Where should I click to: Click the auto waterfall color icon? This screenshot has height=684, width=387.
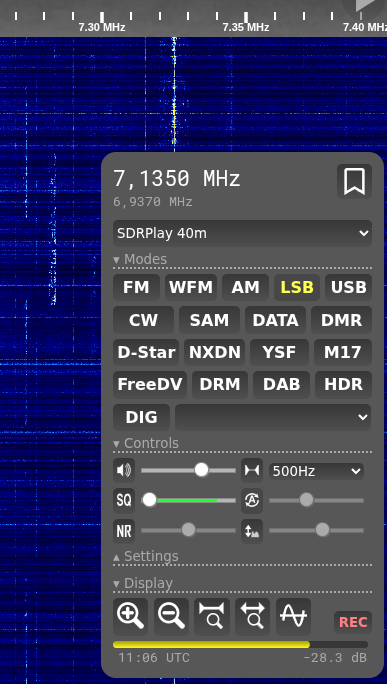tap(252, 500)
